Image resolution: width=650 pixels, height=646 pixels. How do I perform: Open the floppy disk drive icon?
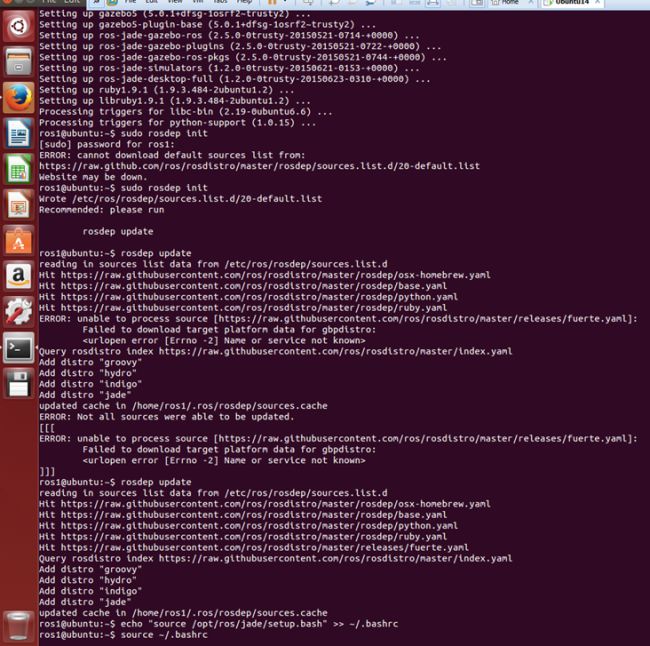(18, 384)
